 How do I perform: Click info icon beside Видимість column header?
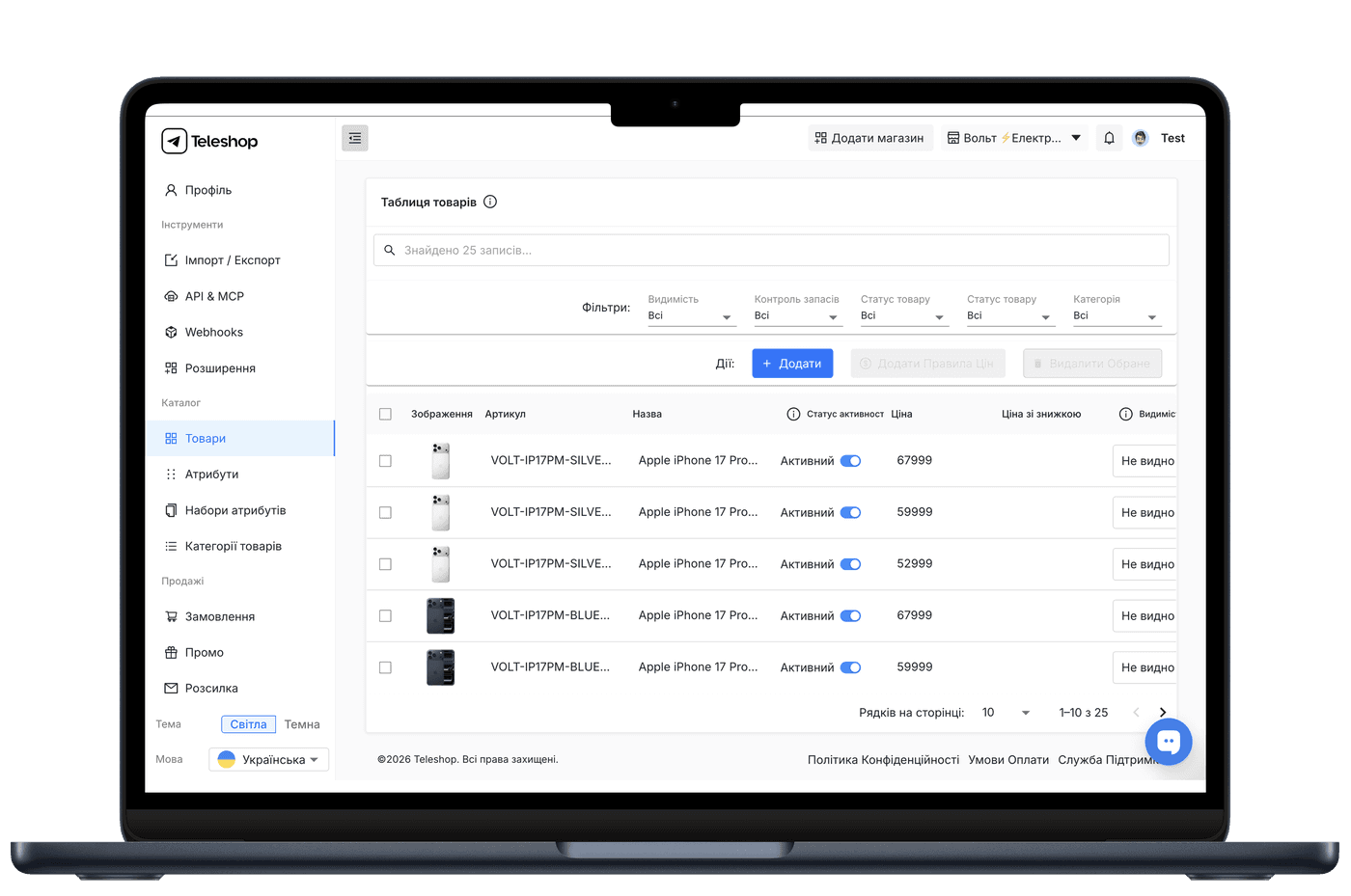click(1125, 414)
